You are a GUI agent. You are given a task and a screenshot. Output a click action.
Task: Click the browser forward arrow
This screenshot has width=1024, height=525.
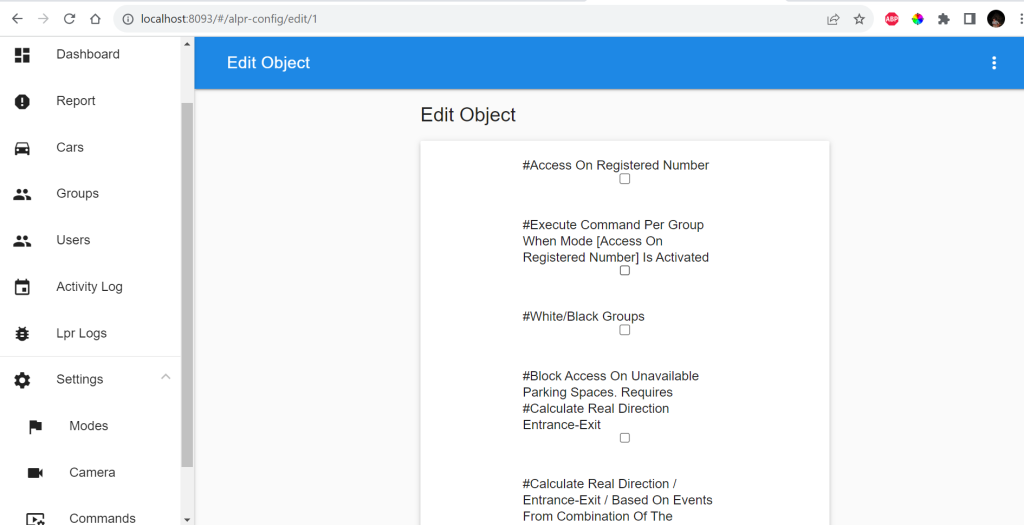click(x=43, y=19)
